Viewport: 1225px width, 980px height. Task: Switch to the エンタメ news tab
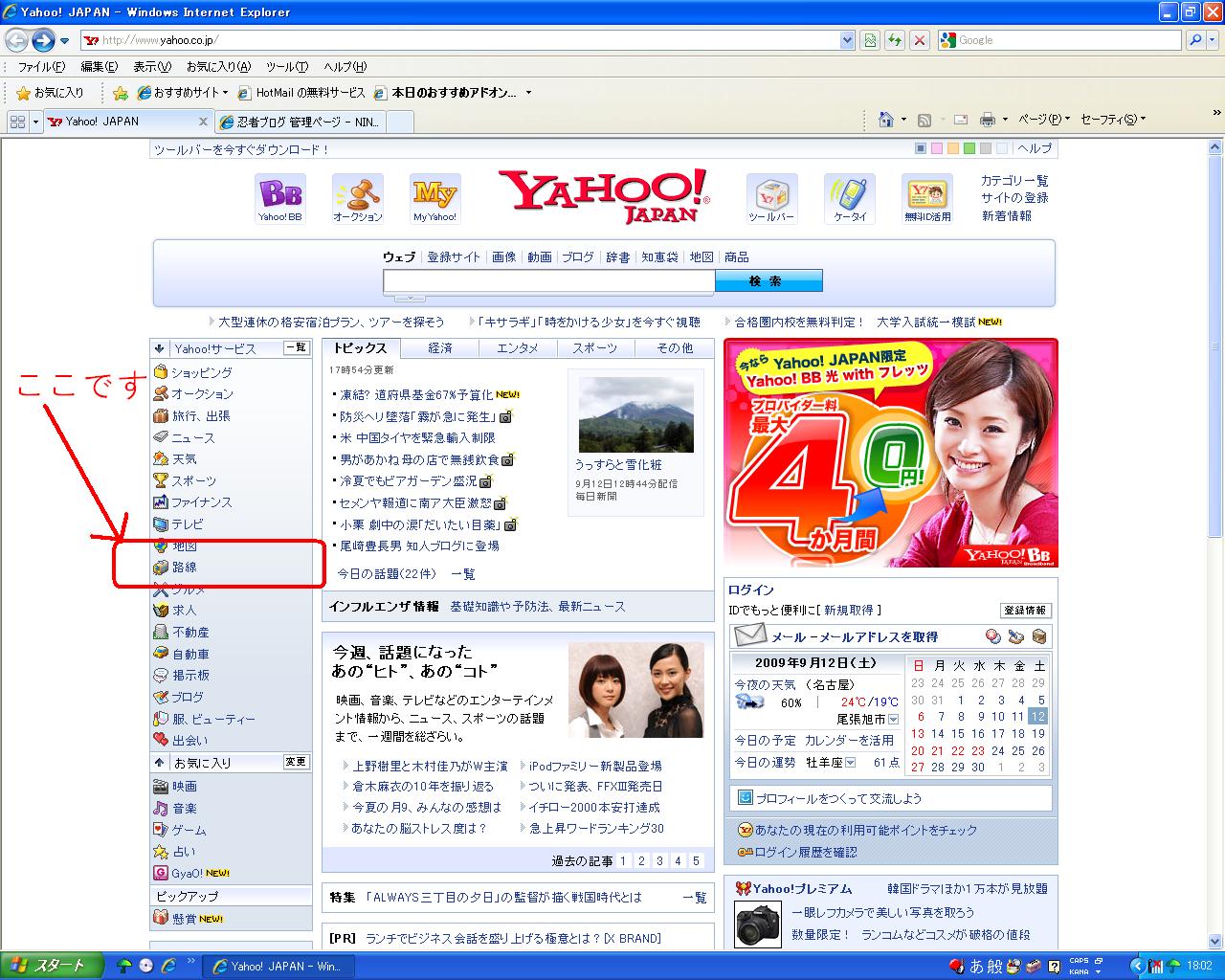(518, 348)
